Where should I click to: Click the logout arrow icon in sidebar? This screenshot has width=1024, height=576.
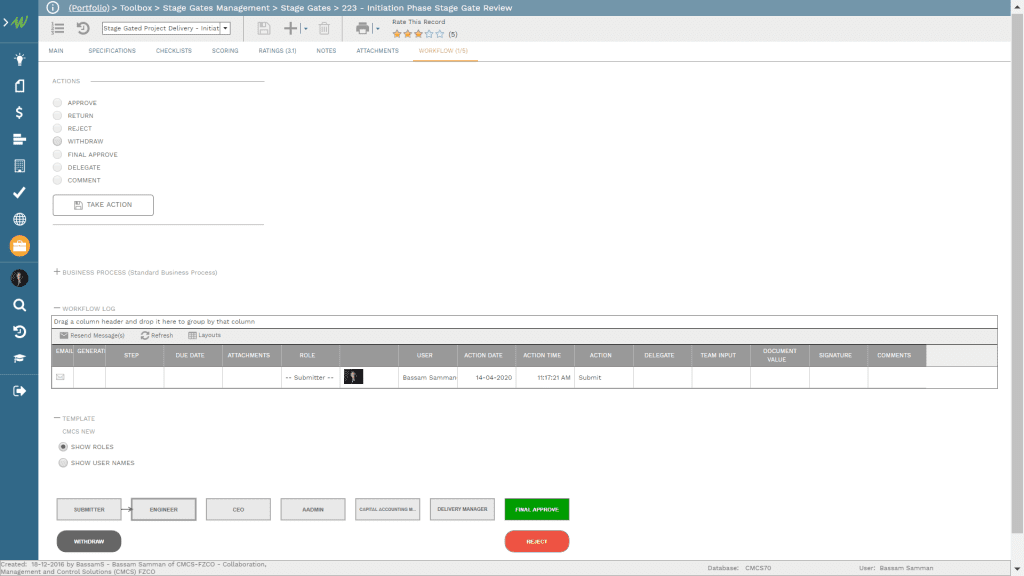[19, 391]
